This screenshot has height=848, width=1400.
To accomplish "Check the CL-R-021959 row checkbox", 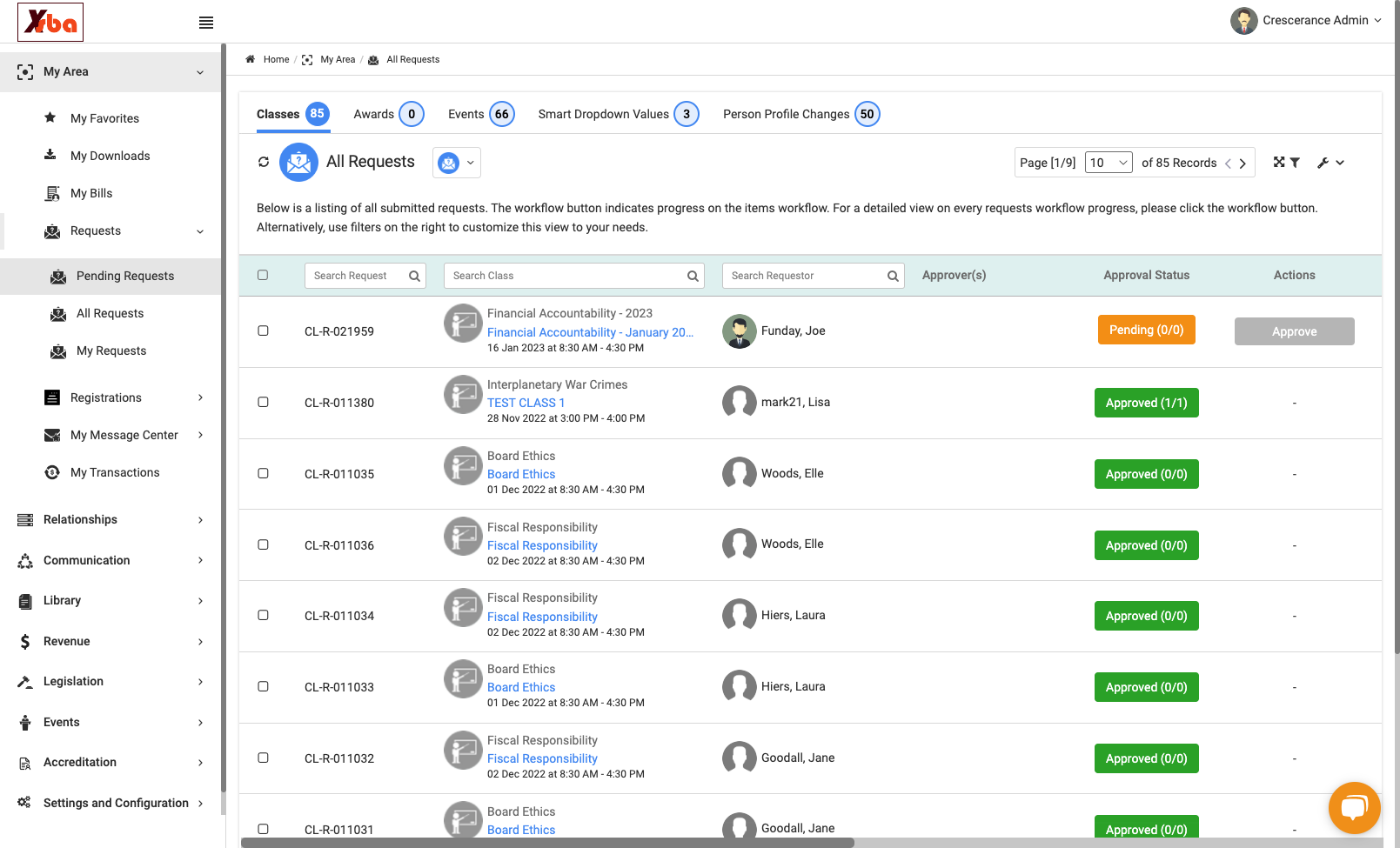I will (263, 331).
